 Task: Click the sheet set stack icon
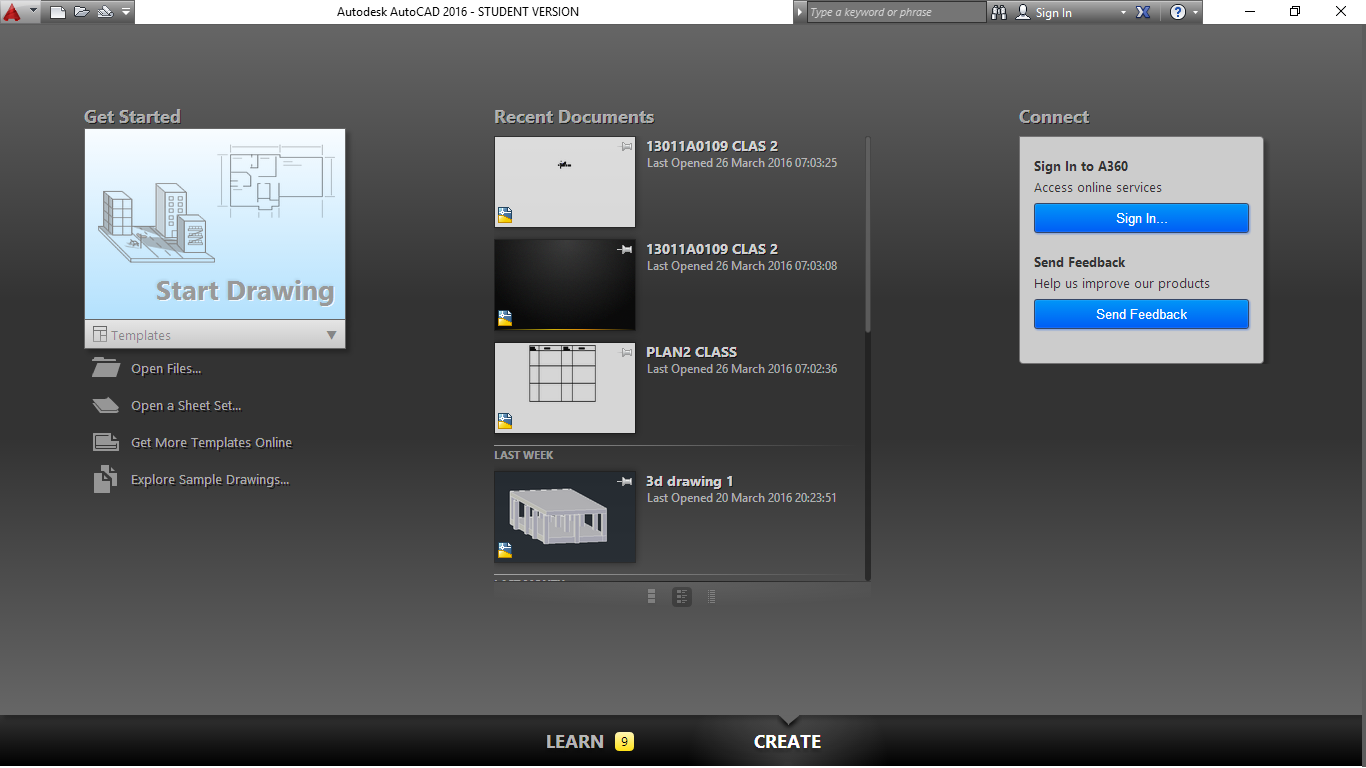pyautogui.click(x=106, y=405)
